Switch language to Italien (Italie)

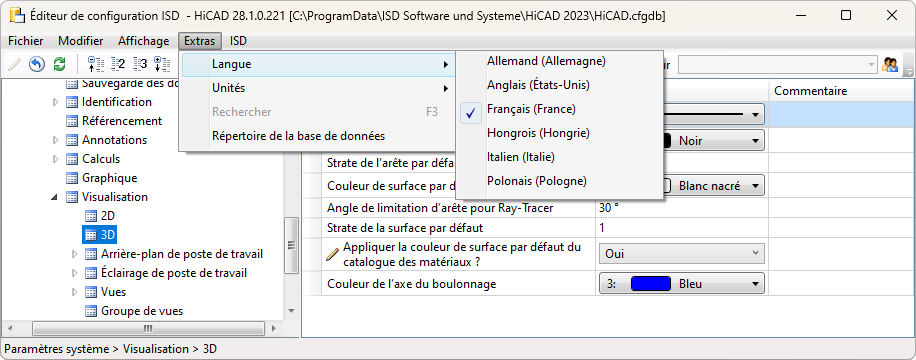tap(559, 157)
